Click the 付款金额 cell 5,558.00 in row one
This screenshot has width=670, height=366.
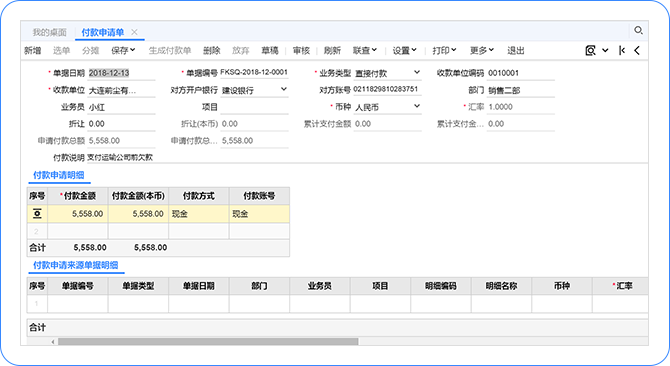click(x=78, y=214)
